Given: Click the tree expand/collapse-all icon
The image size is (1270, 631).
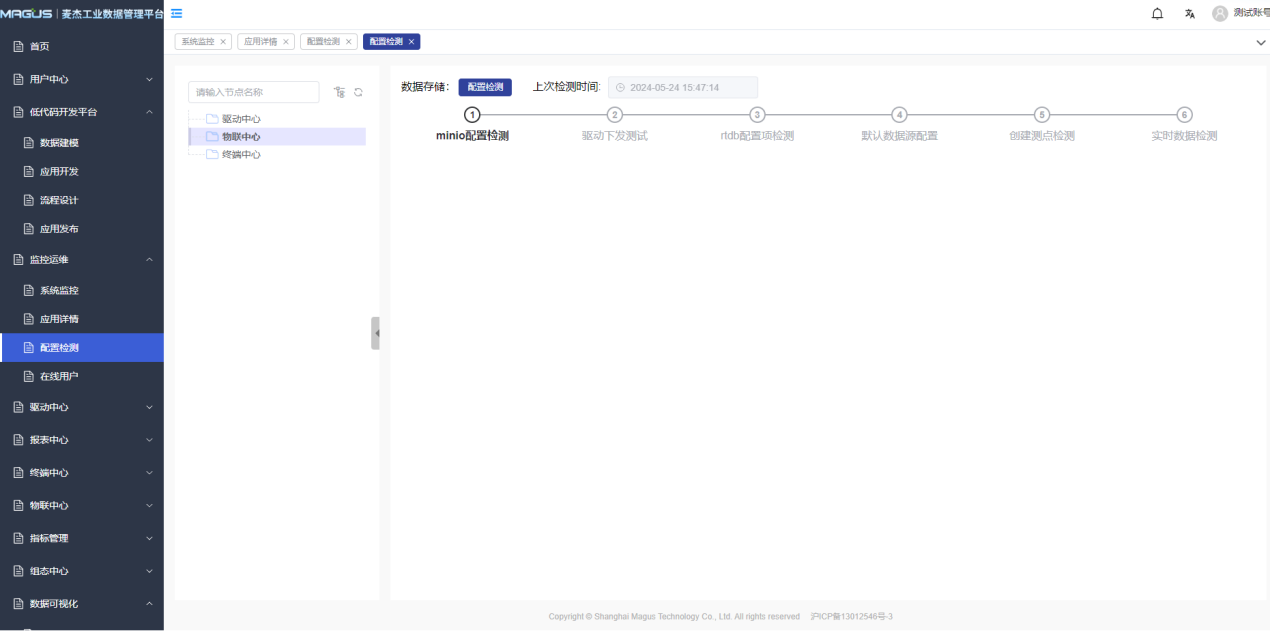Looking at the screenshot, I should [339, 92].
